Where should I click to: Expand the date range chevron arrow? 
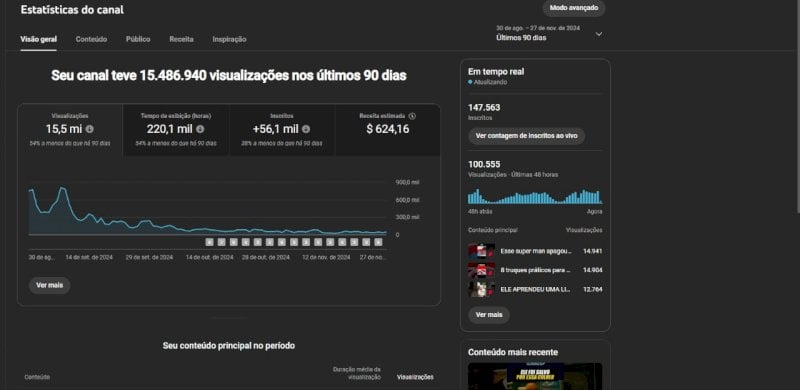(599, 34)
